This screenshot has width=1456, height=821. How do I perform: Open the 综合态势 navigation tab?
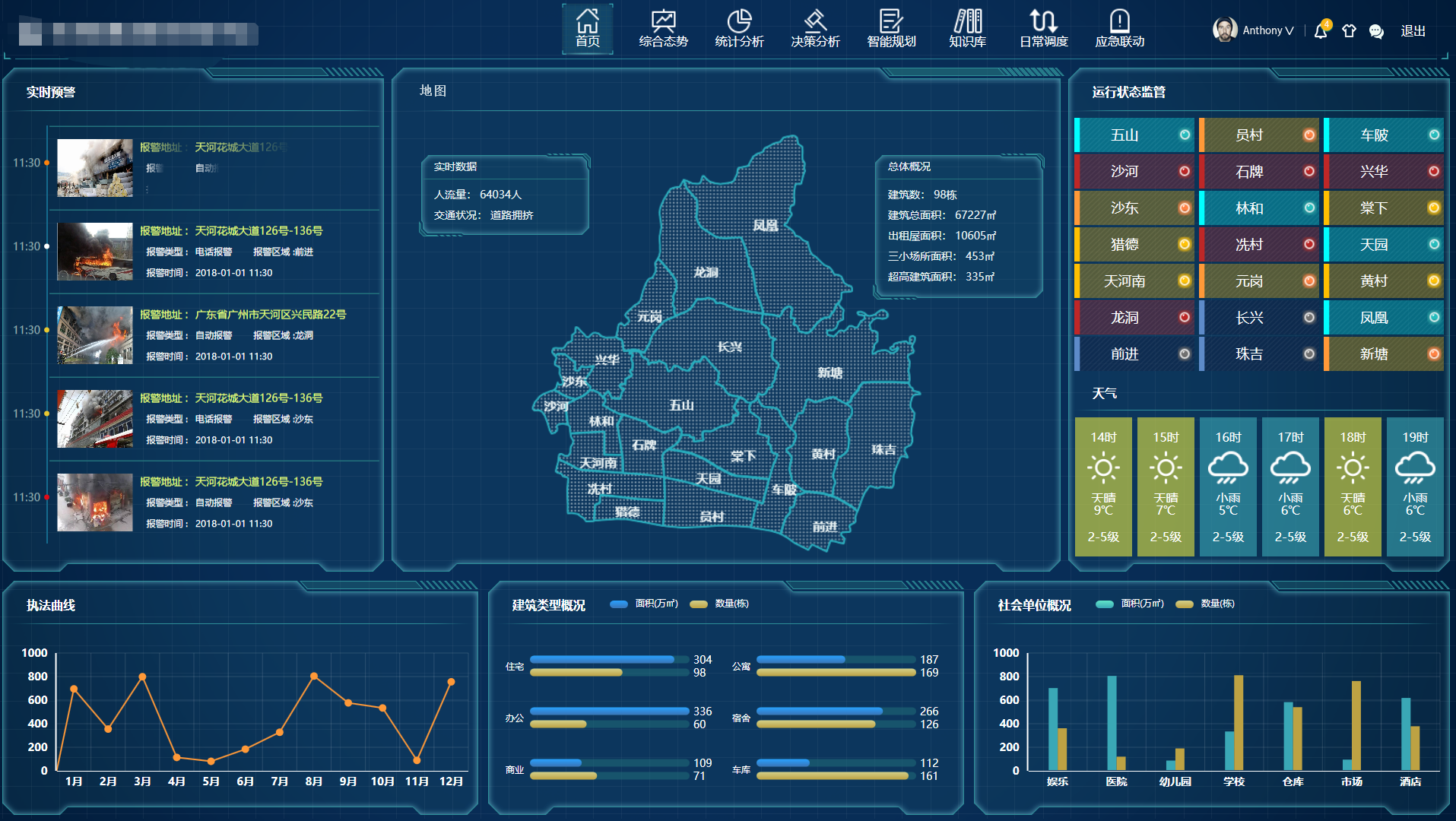(x=663, y=29)
